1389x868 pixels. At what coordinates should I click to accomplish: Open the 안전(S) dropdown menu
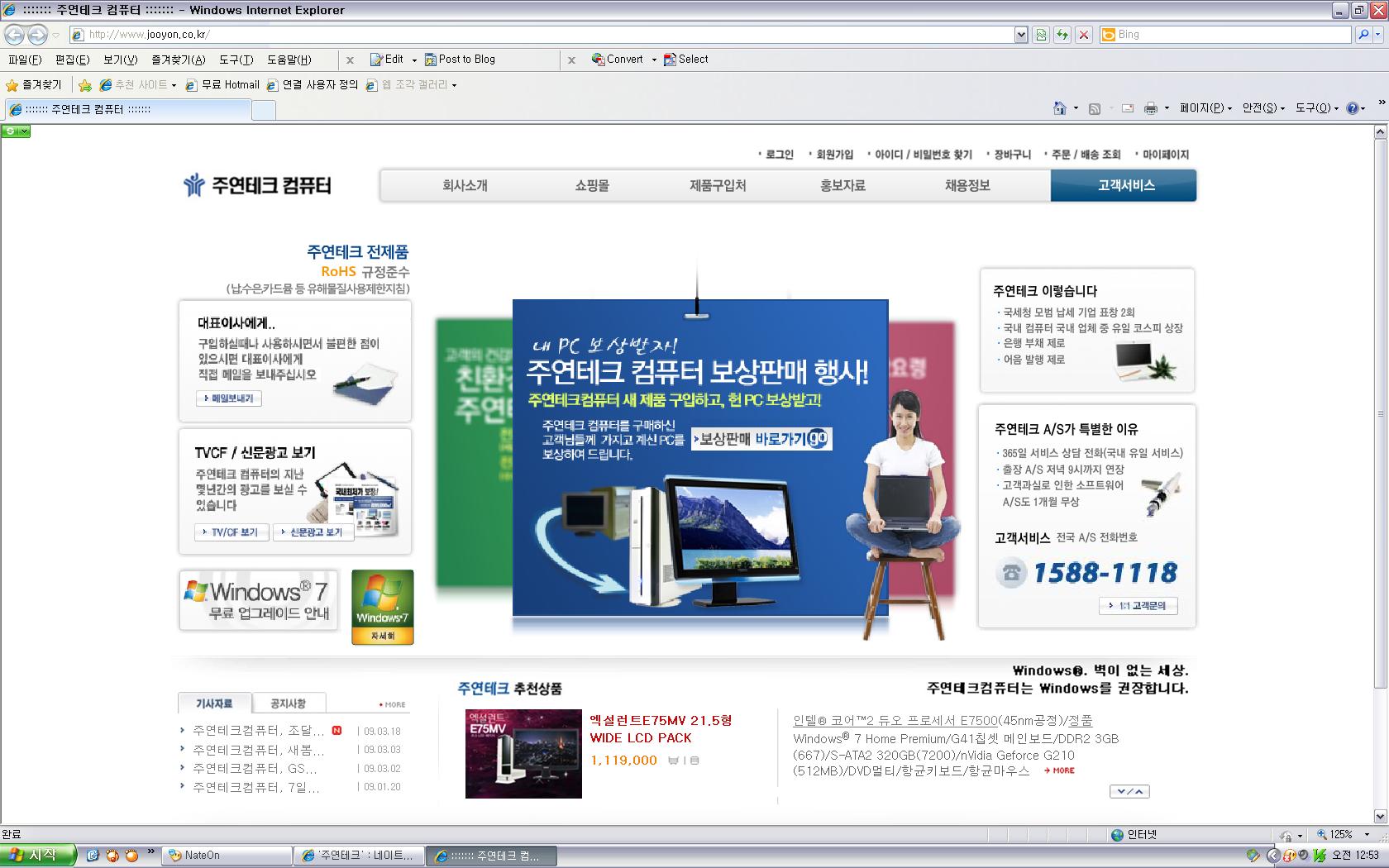coord(1264,108)
